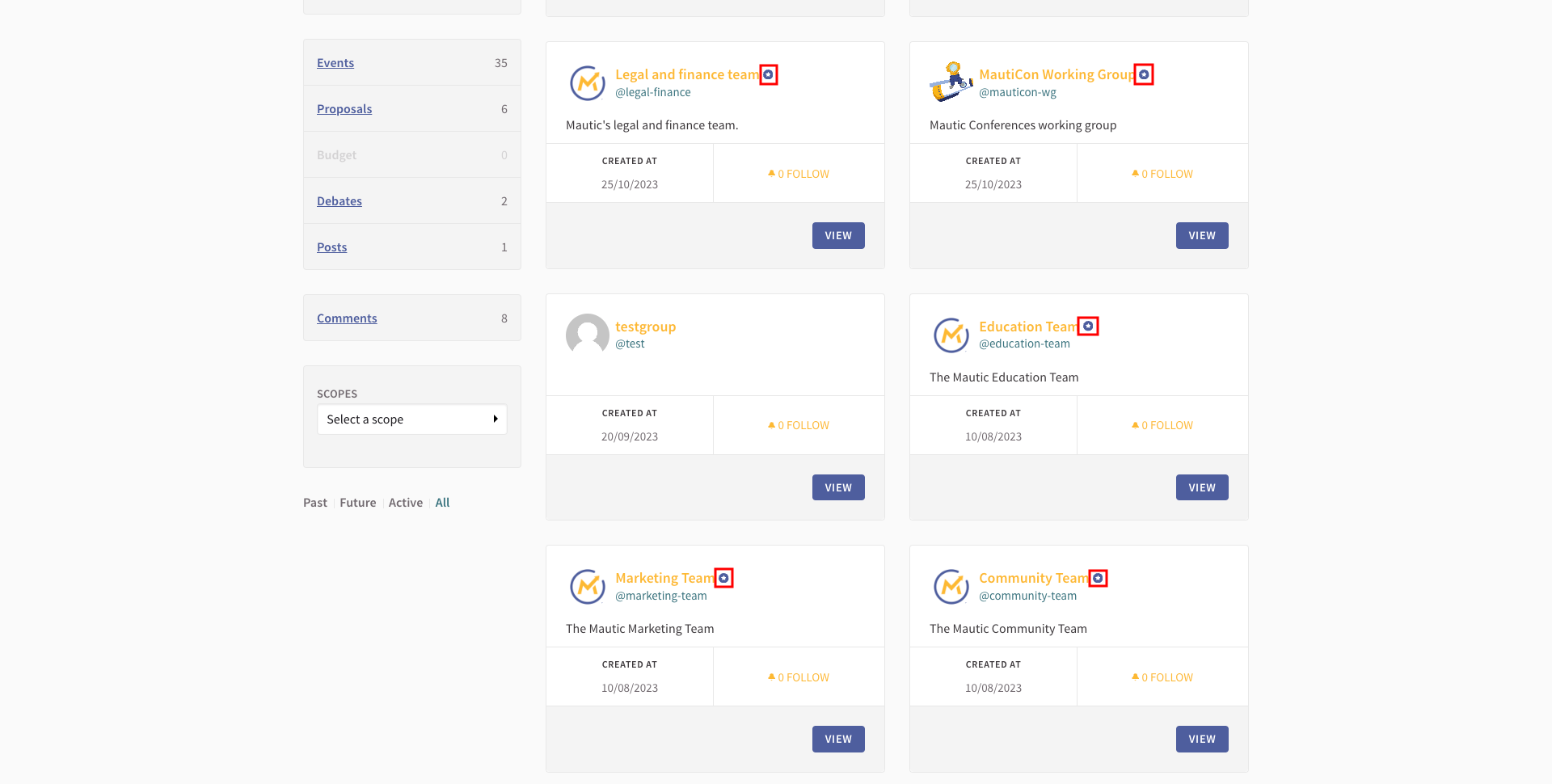Click verified badge beside Education Team
The height and width of the screenshot is (784, 1552).
(1088, 327)
